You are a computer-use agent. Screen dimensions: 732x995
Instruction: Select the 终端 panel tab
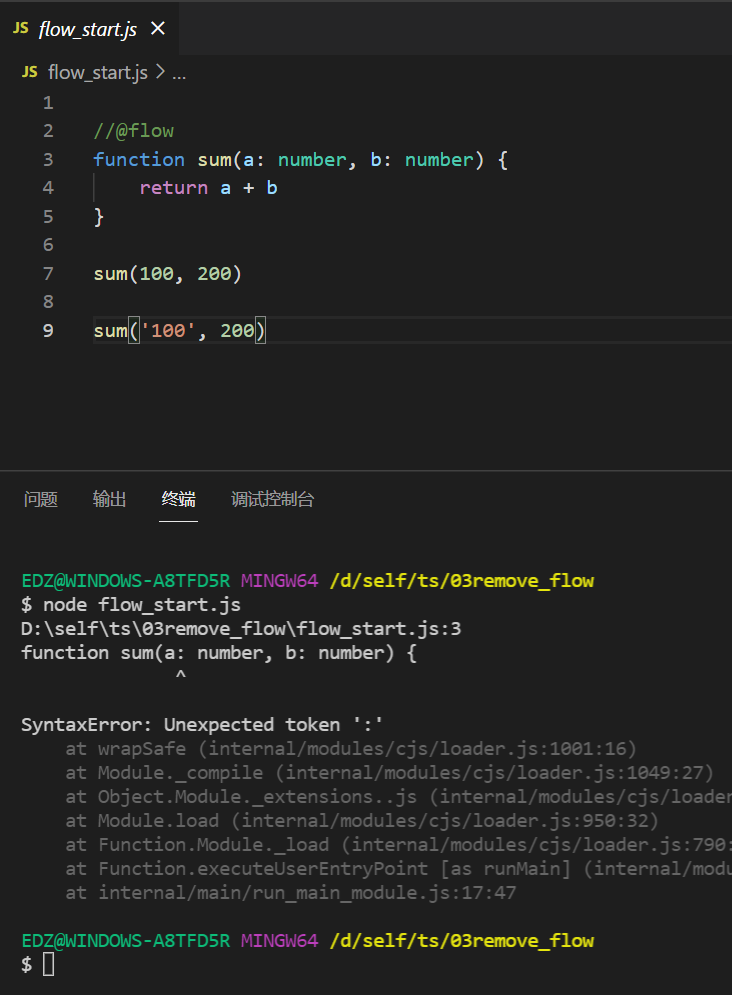pyautogui.click(x=178, y=499)
